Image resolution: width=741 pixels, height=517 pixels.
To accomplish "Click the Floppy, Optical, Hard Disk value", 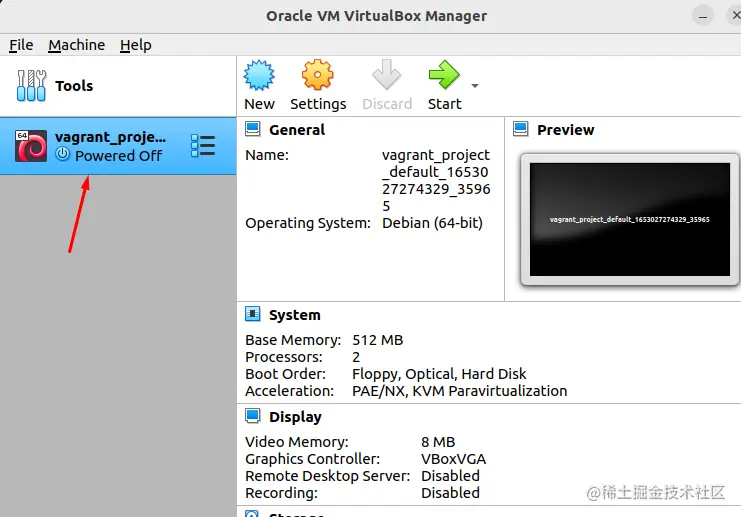I will click(x=439, y=374).
